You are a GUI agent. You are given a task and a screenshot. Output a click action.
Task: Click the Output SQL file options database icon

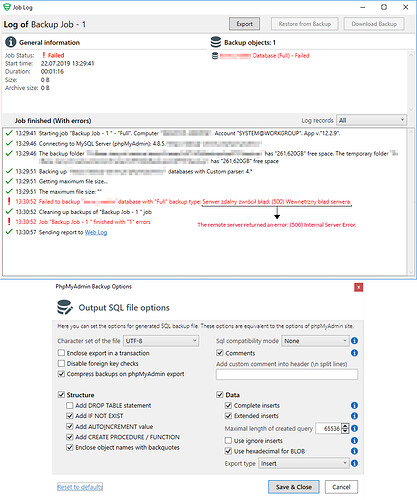click(65, 307)
